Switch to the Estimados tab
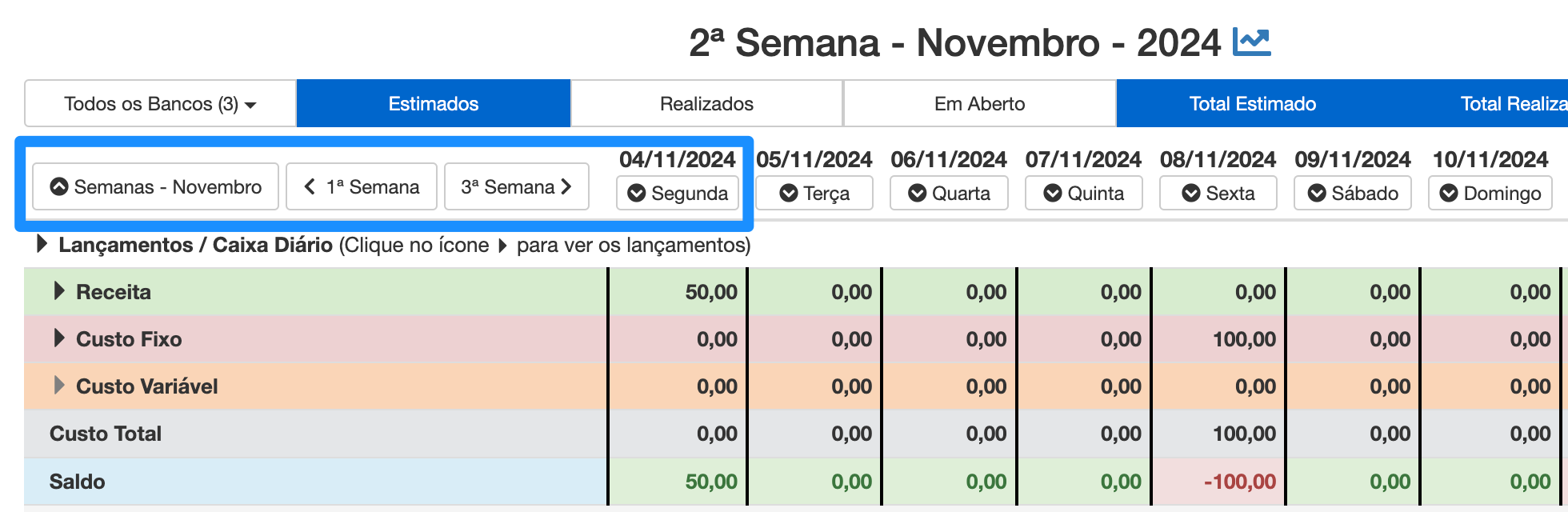Viewport: 1568px width, 512px height. tap(434, 104)
